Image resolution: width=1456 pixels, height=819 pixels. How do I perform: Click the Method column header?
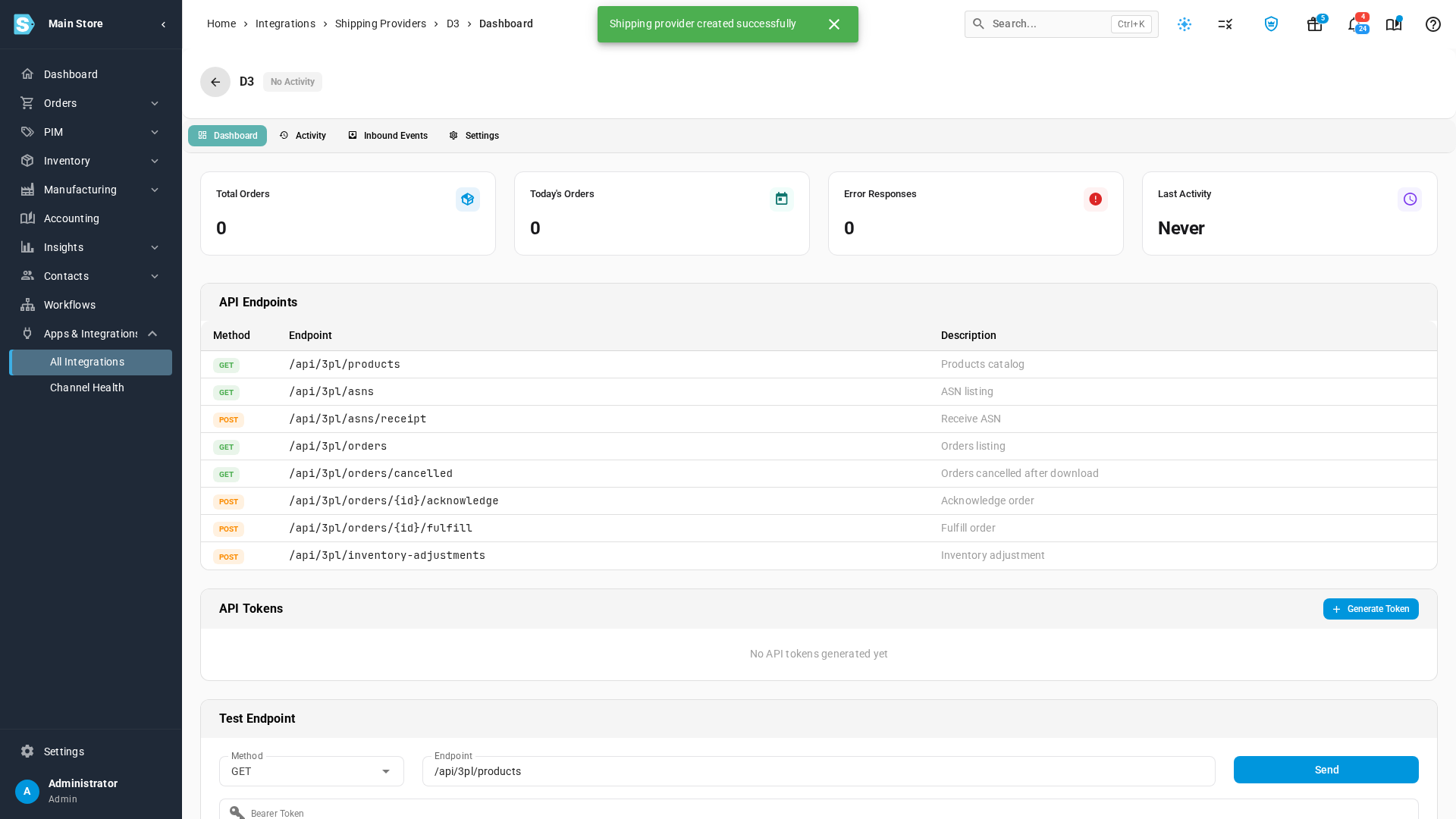[x=231, y=335]
